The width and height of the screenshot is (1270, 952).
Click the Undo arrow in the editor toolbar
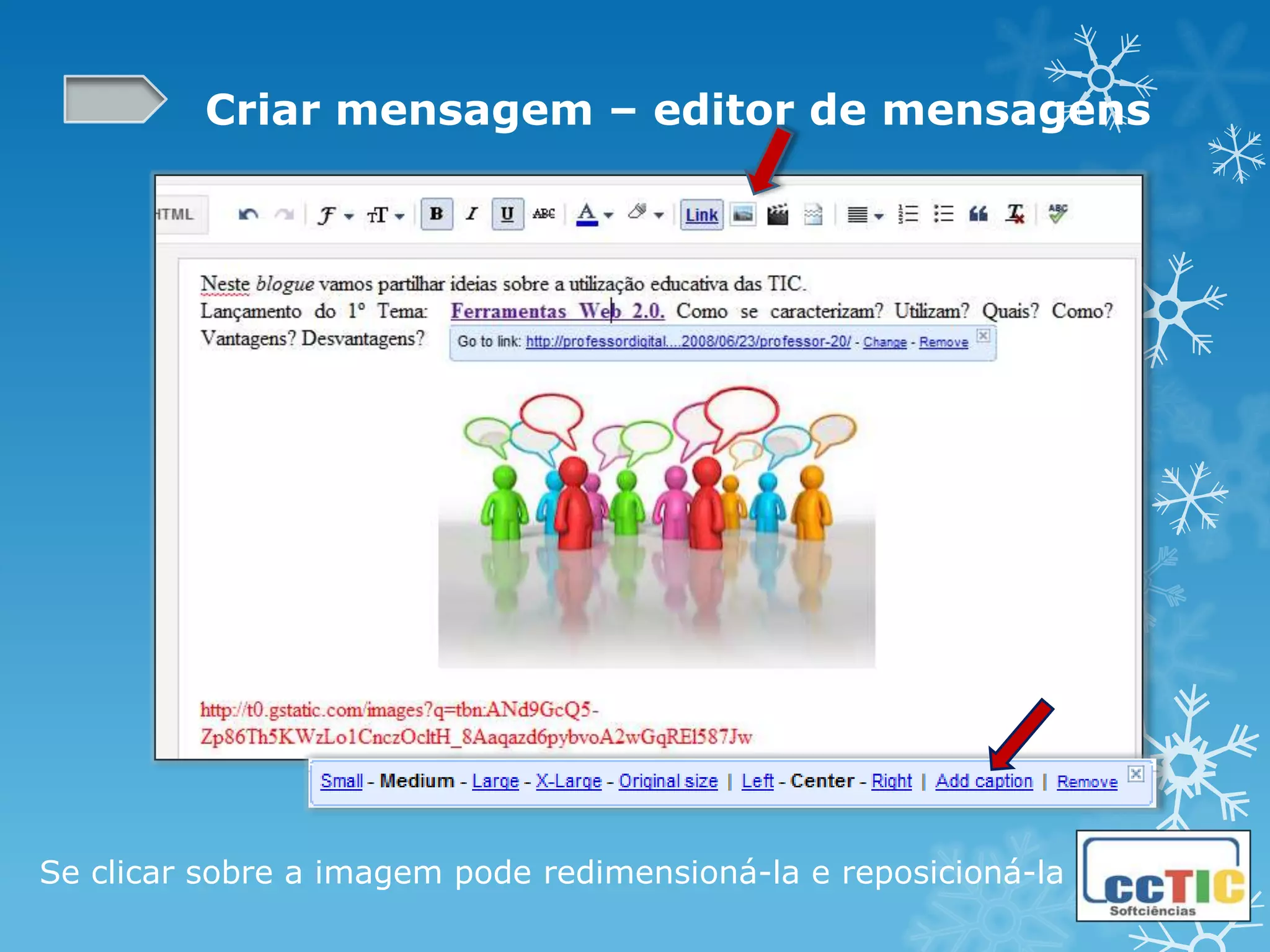click(x=248, y=214)
